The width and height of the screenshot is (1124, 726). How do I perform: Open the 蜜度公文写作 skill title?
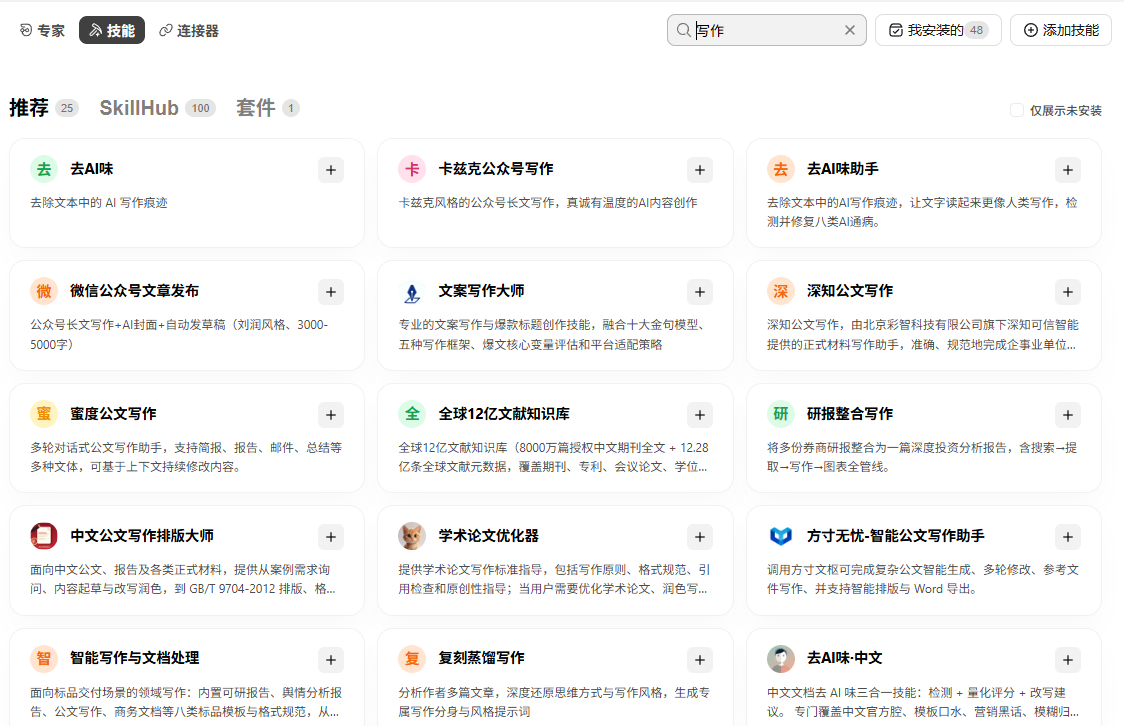click(x=113, y=414)
